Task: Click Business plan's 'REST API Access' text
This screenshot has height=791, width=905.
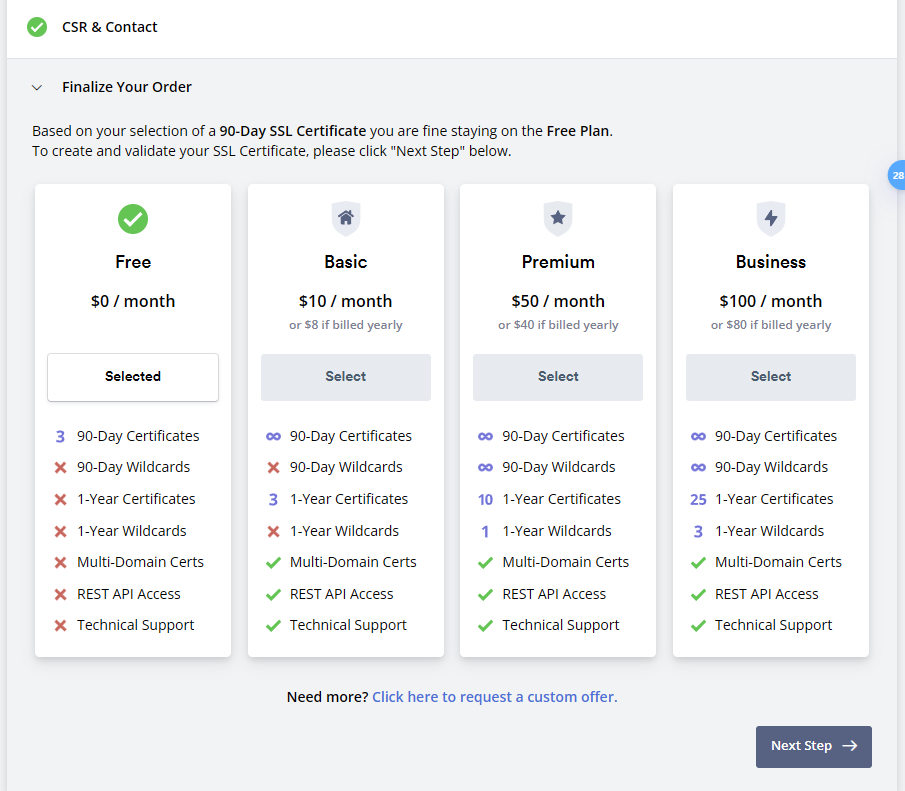Action: pos(766,594)
